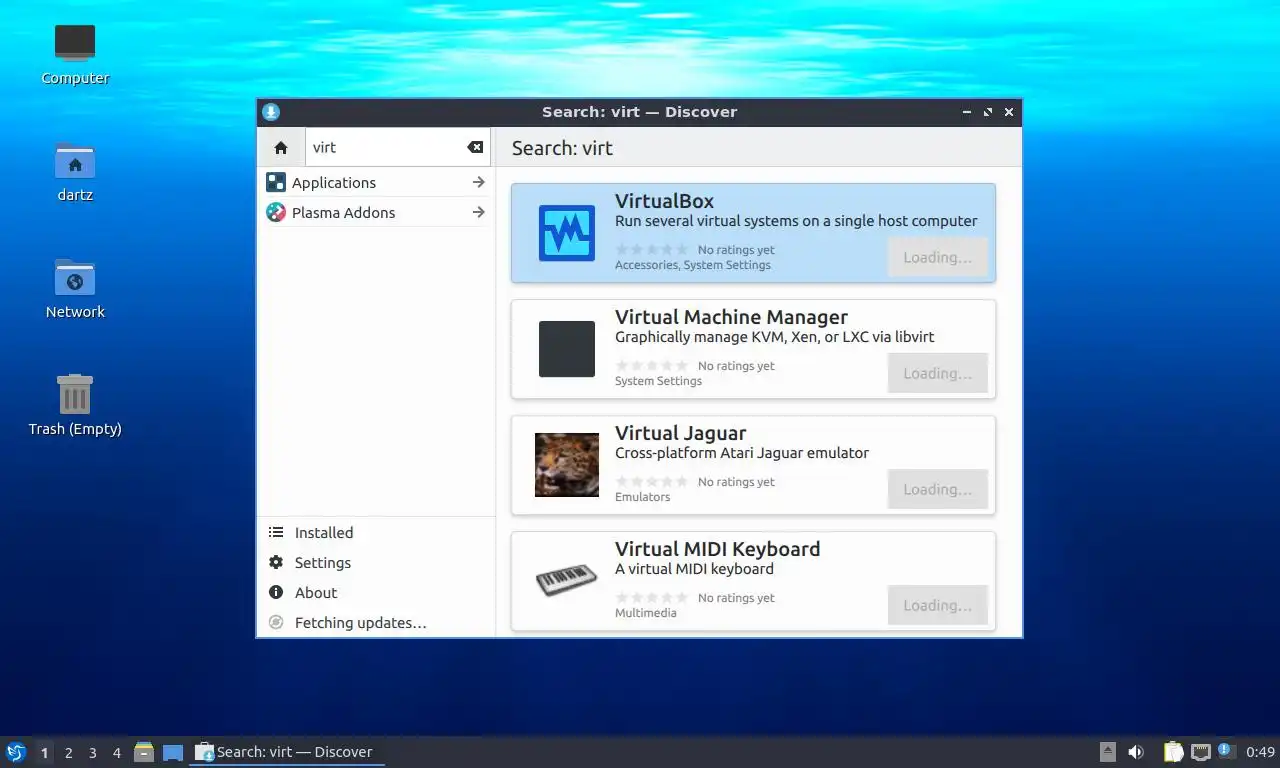Click the Applications category icon

coord(276,182)
